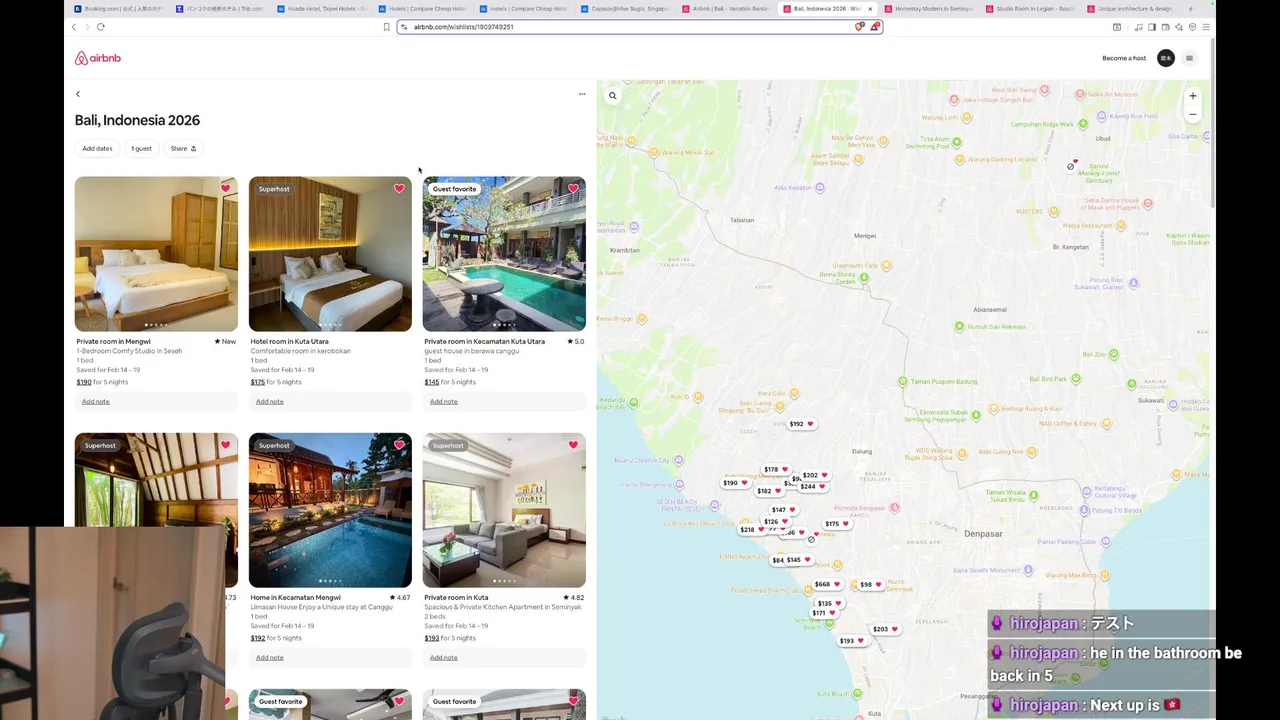Add note to Private room in Kuta
Viewport: 1280px width, 720px height.
(444, 657)
